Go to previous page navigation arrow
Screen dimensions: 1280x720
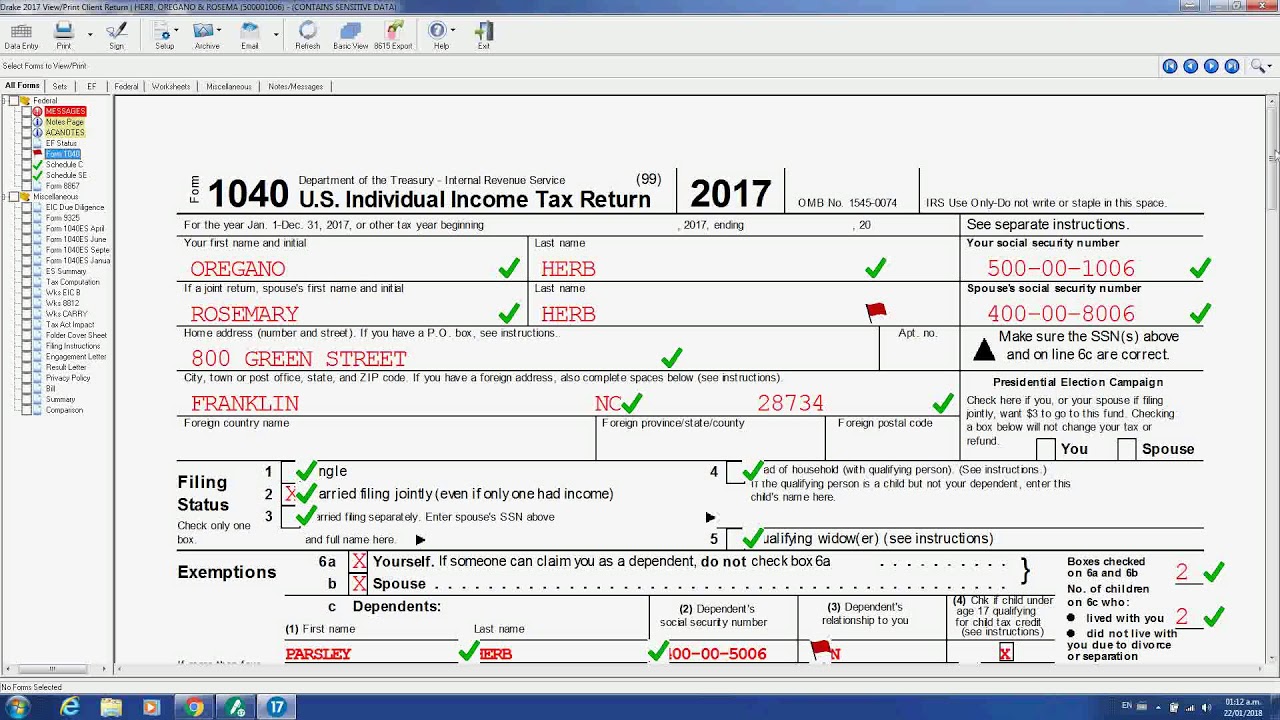click(x=1190, y=66)
